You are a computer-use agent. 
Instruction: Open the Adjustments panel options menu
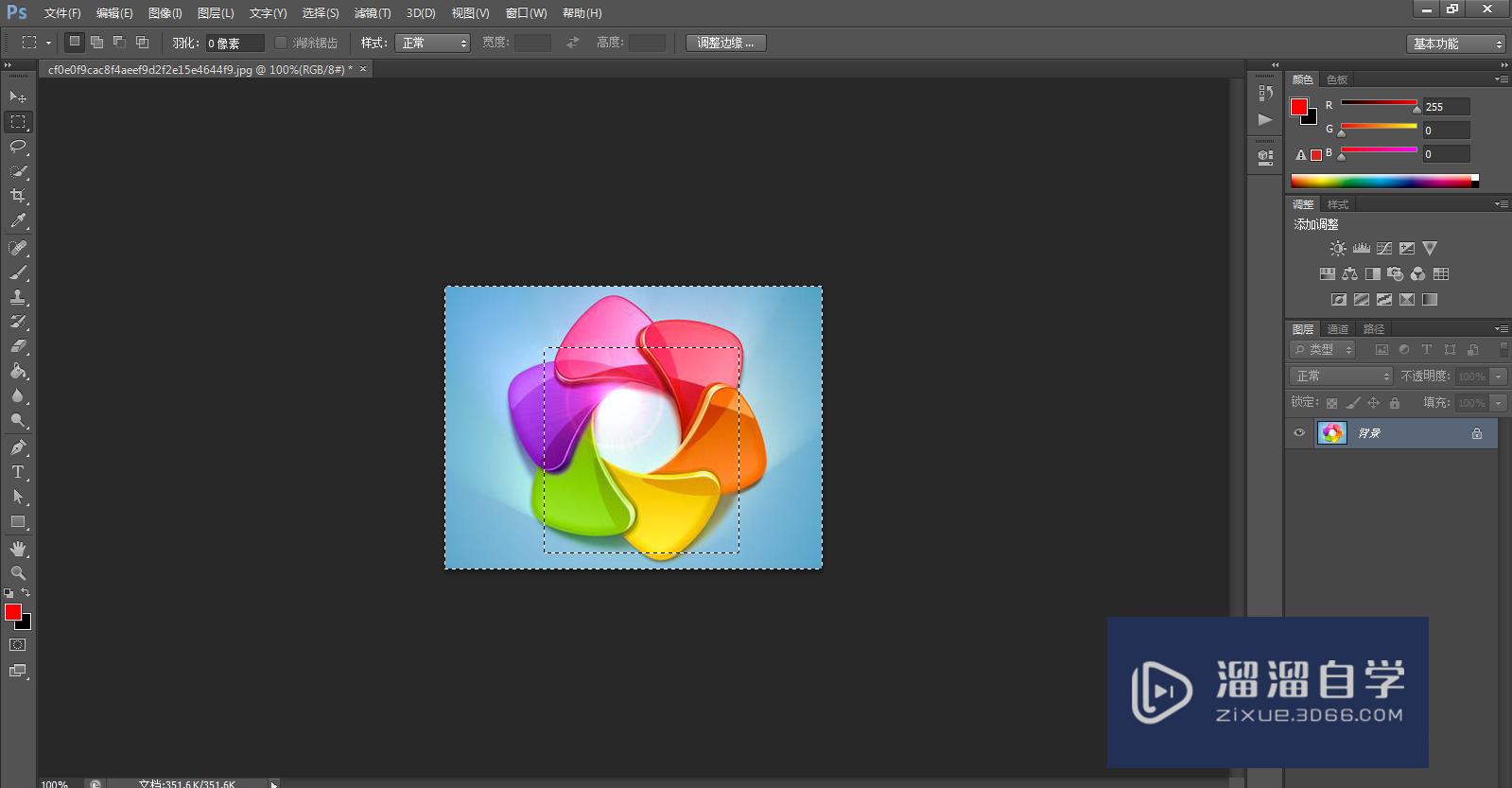1501,204
